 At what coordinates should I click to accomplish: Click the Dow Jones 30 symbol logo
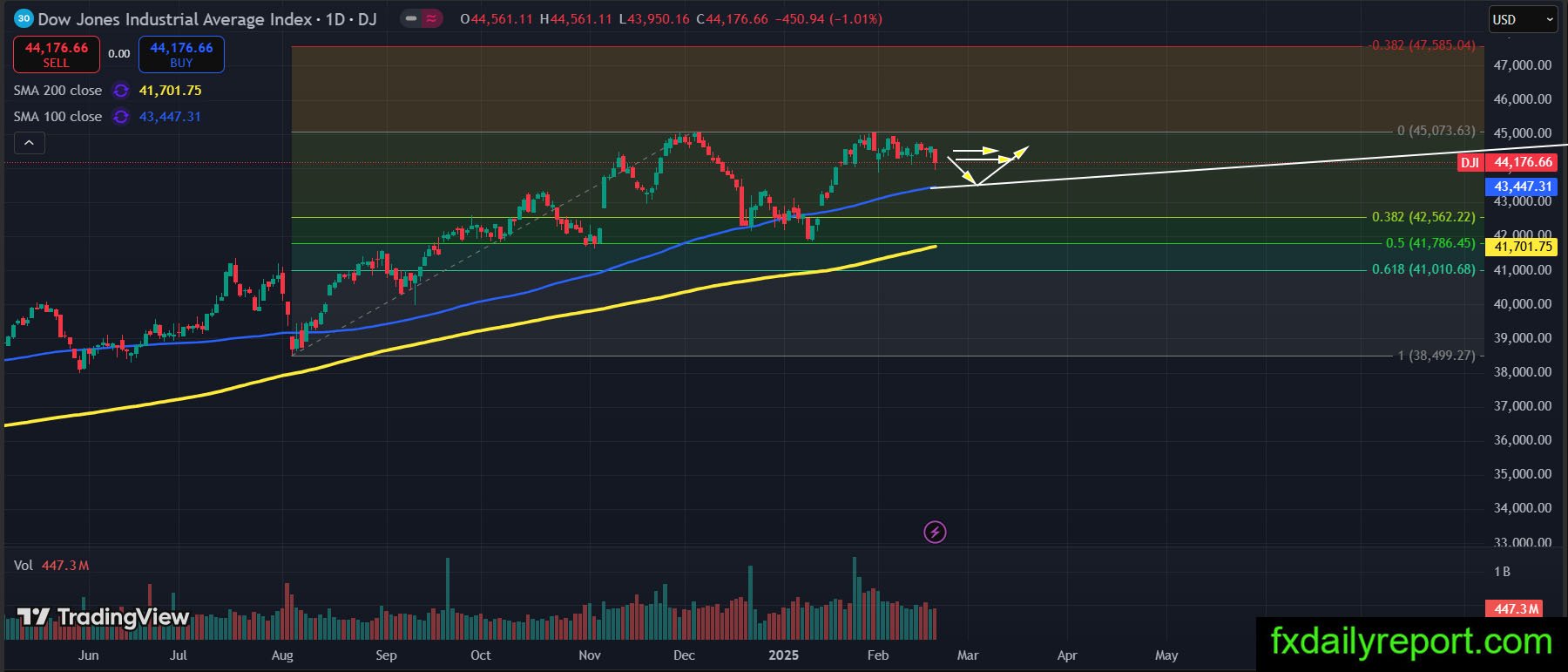[24, 18]
